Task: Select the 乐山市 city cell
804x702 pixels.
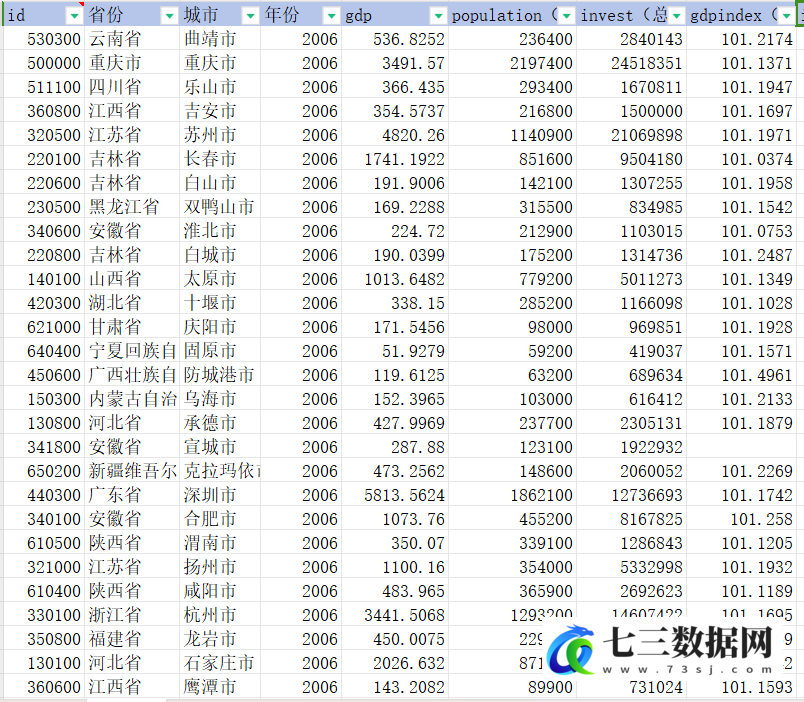Action: click(220, 87)
